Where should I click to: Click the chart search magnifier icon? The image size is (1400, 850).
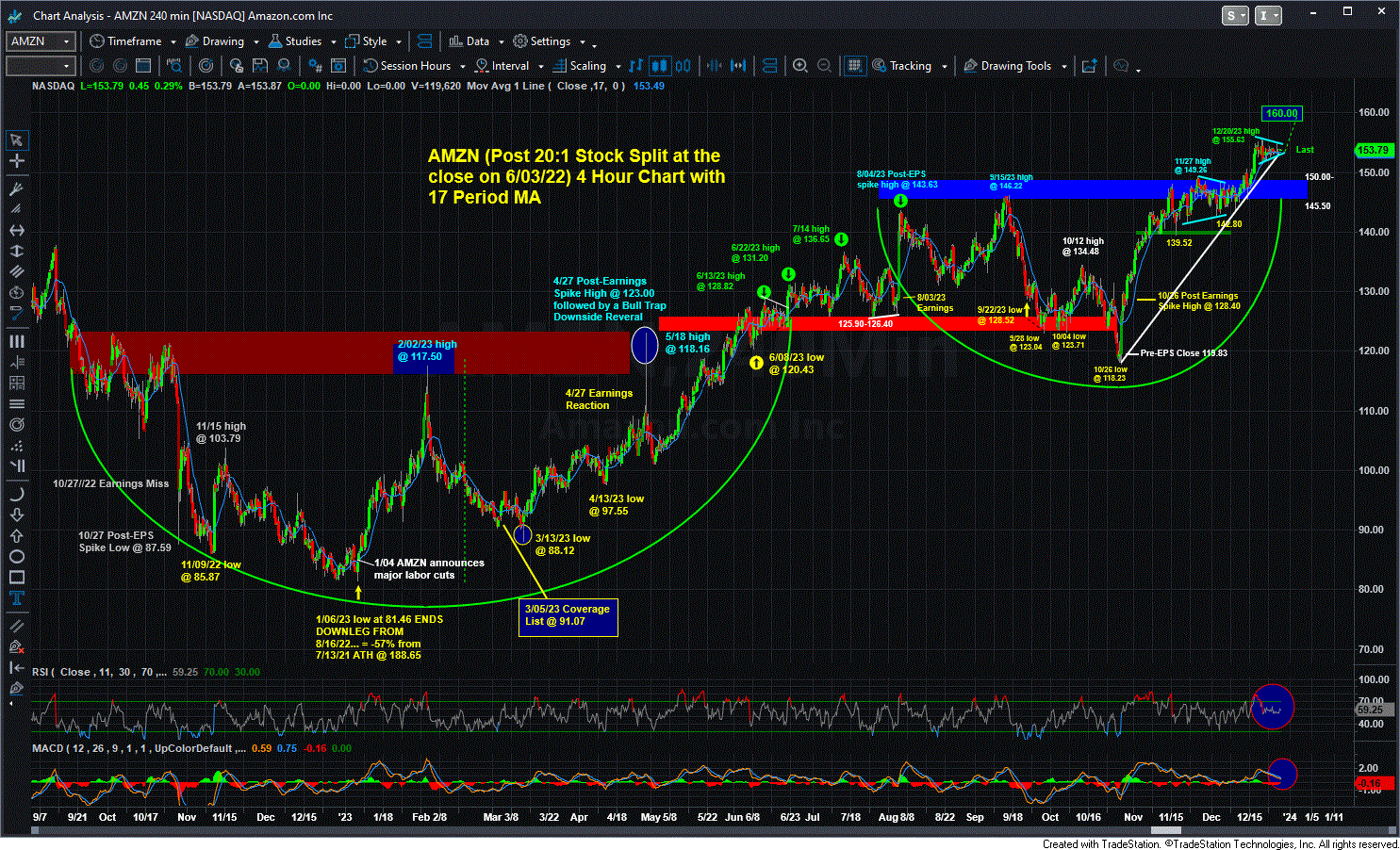[173, 66]
